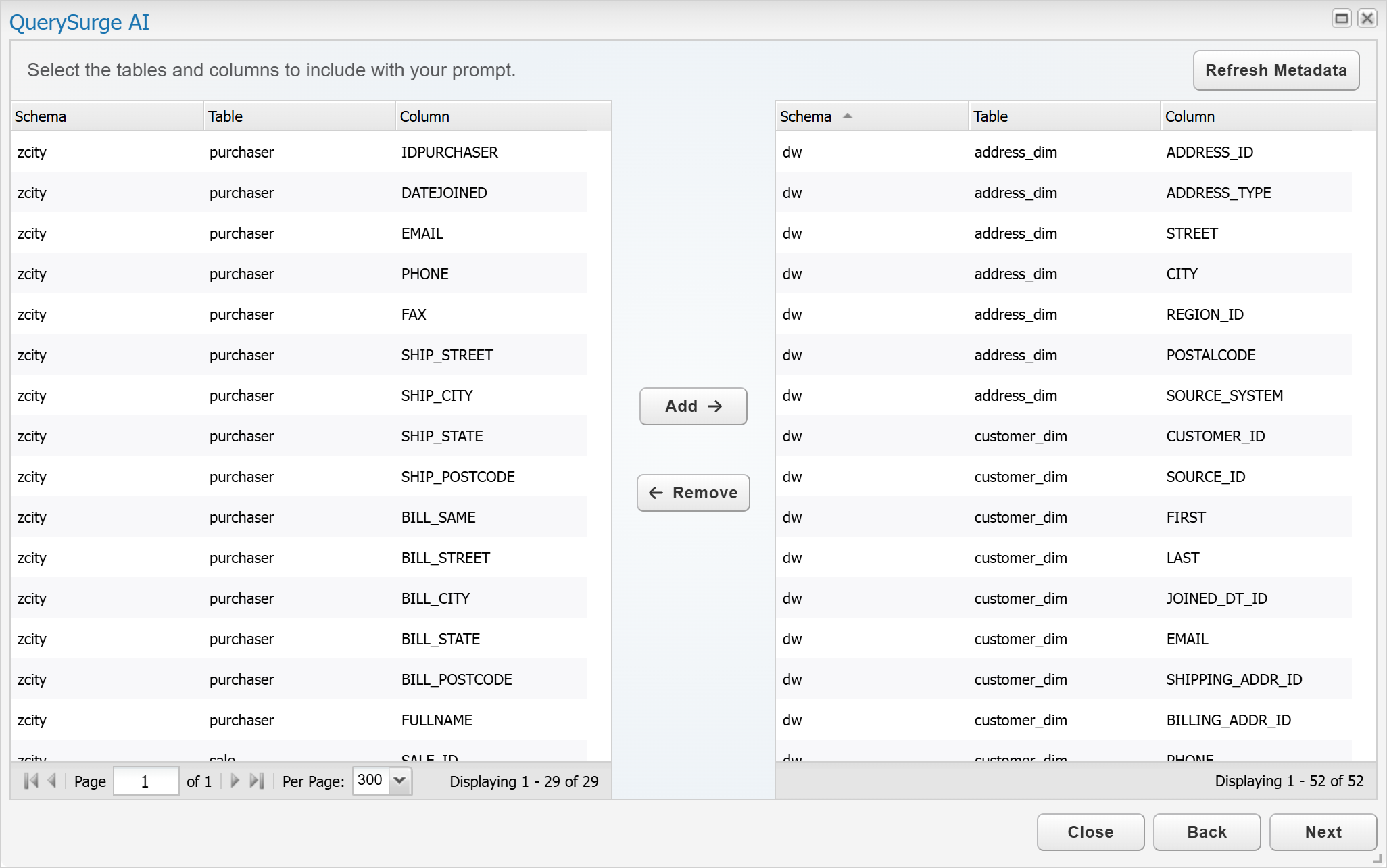Go to next page in left grid
Screen dimensions: 1387x868
point(235,781)
